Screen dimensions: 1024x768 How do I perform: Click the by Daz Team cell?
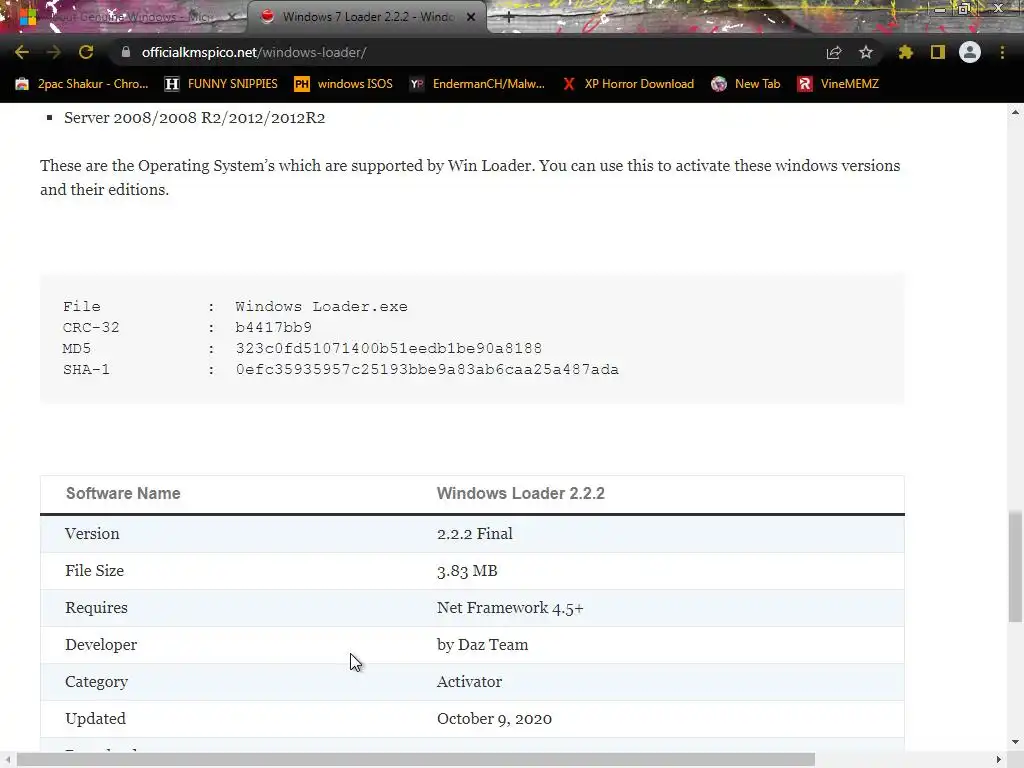[x=483, y=645]
